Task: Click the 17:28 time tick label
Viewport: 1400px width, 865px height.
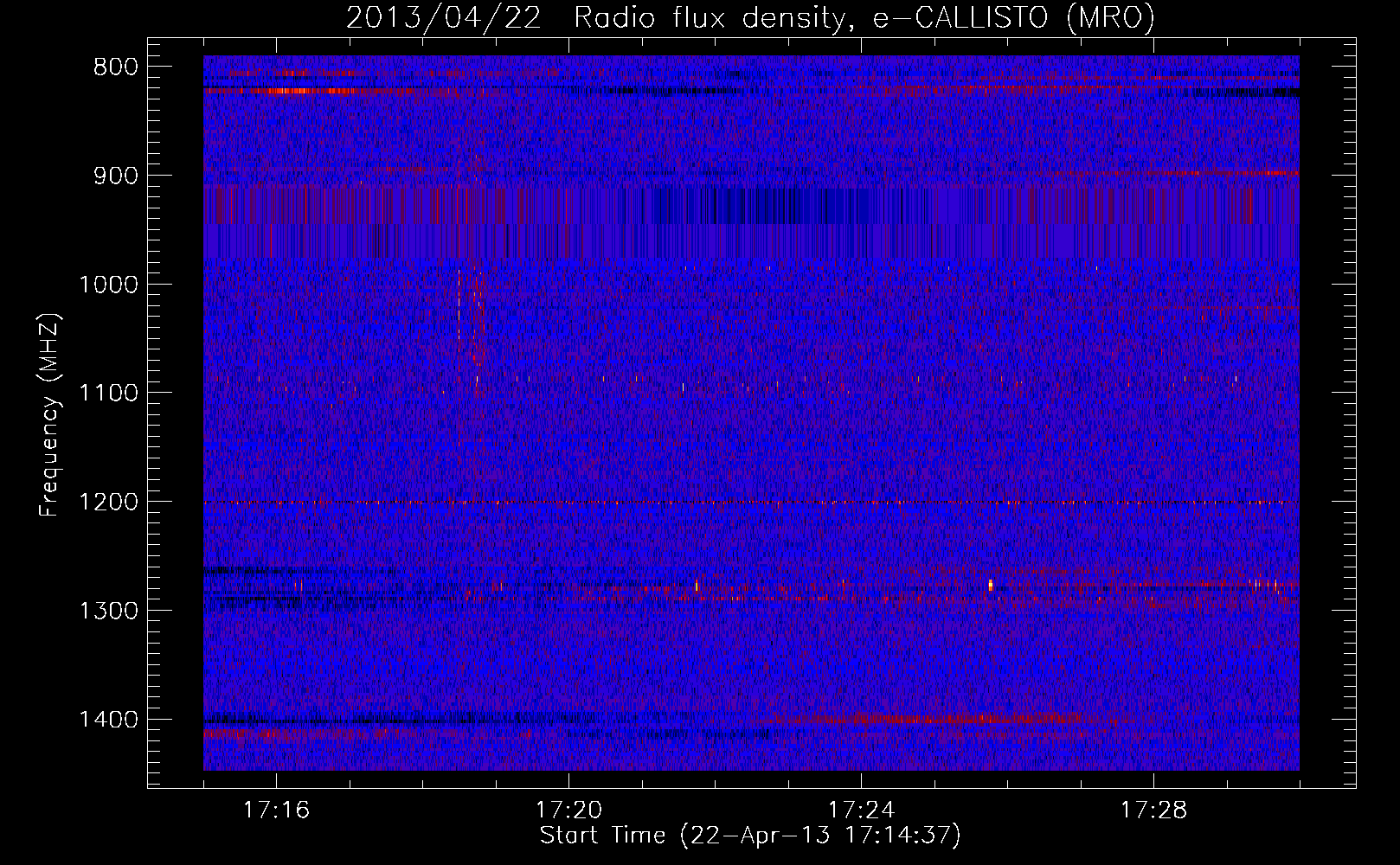Action: click(1153, 811)
